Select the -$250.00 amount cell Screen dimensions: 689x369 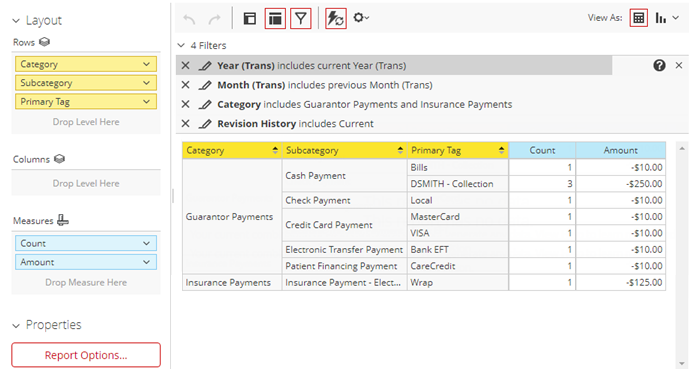click(x=620, y=184)
